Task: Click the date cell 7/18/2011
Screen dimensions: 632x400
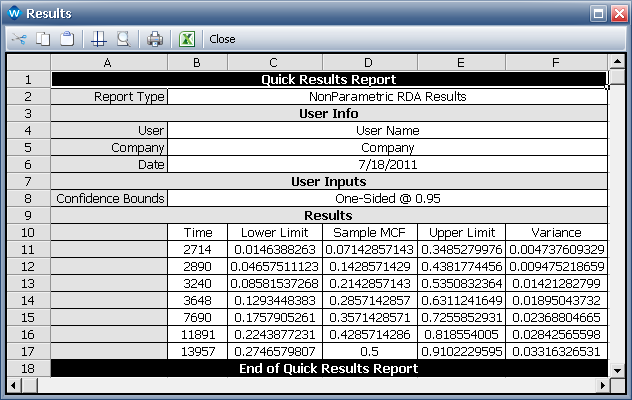Action: click(386, 164)
